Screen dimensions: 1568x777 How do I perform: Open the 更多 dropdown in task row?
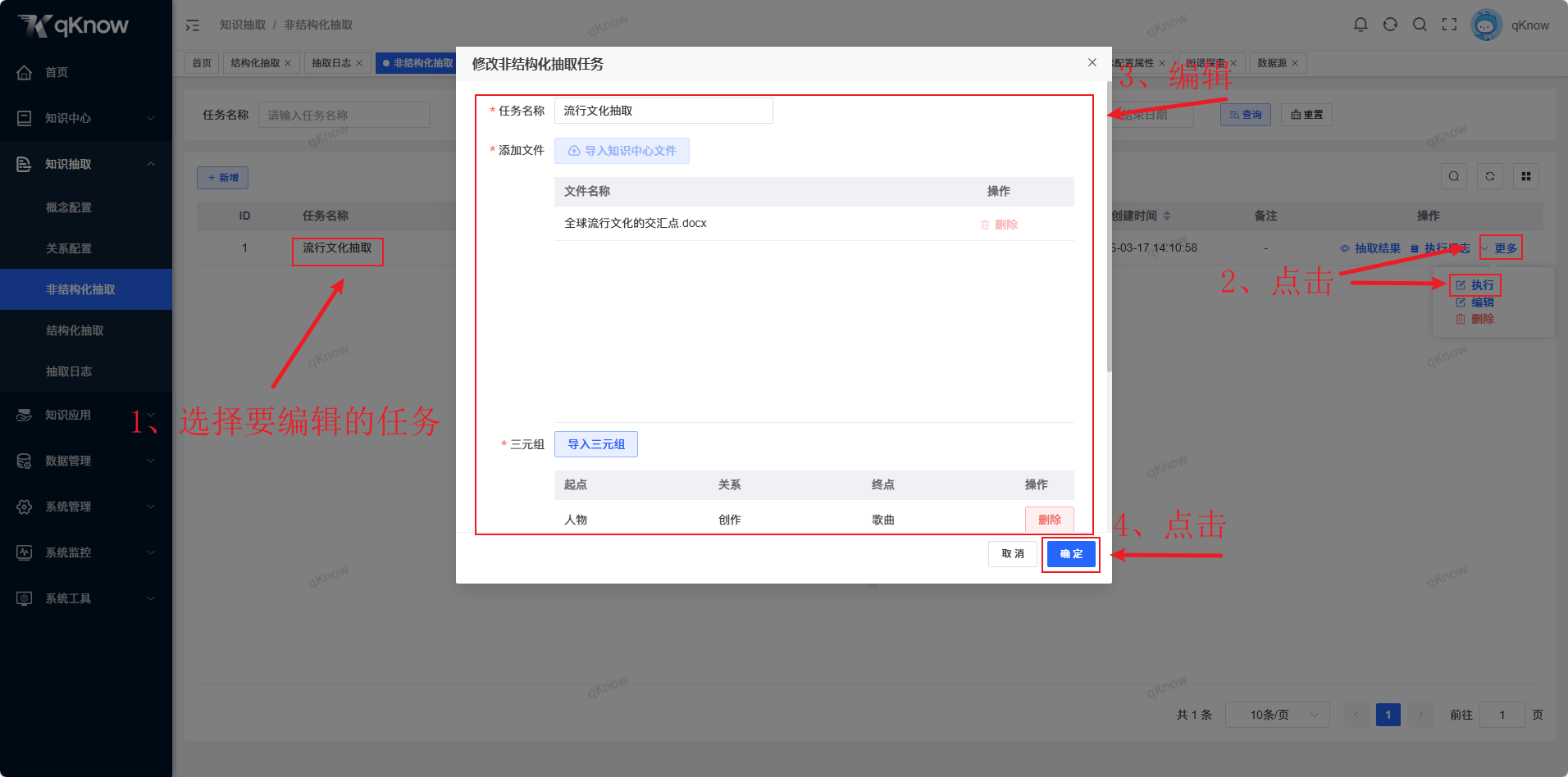tap(1501, 248)
